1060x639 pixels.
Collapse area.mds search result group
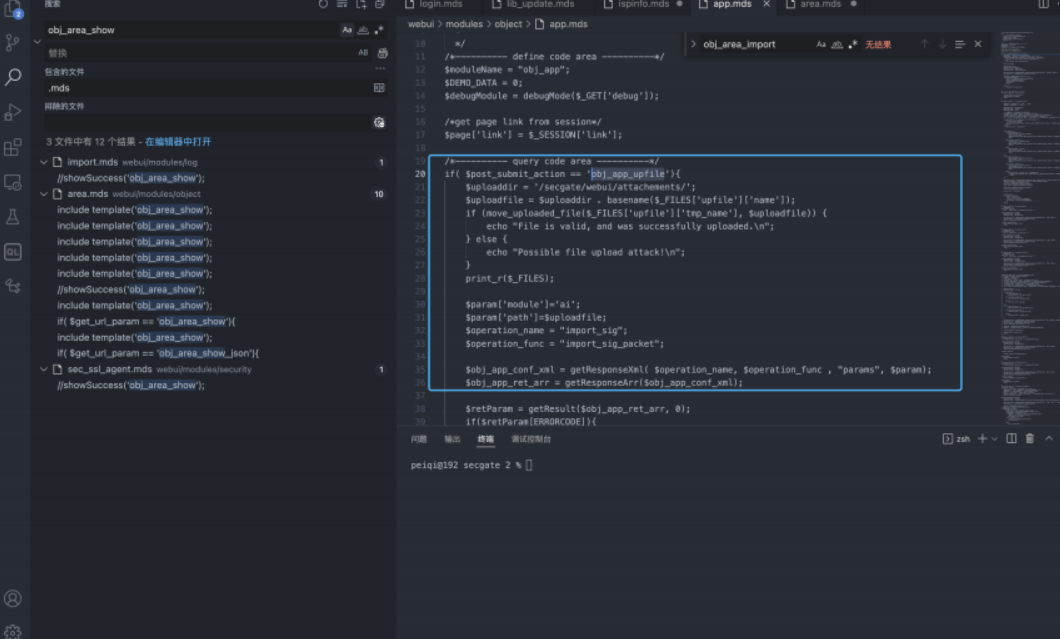point(44,194)
